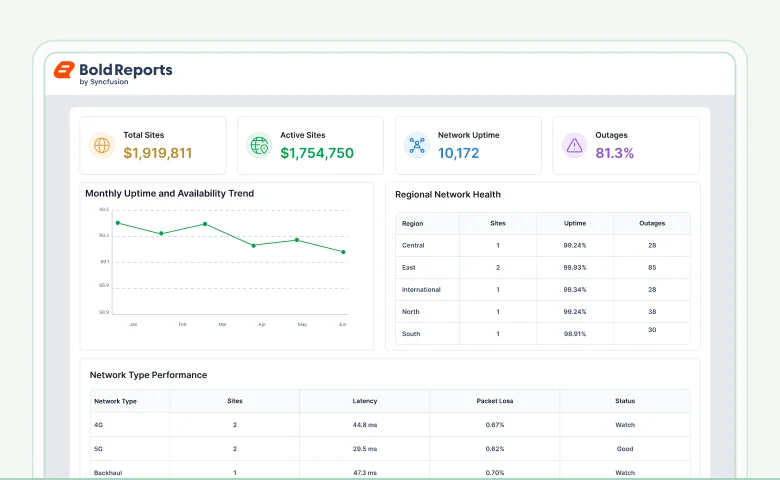Click the 44.8 ms latency cell
The width and height of the screenshot is (780, 480).
pyautogui.click(x=365, y=425)
